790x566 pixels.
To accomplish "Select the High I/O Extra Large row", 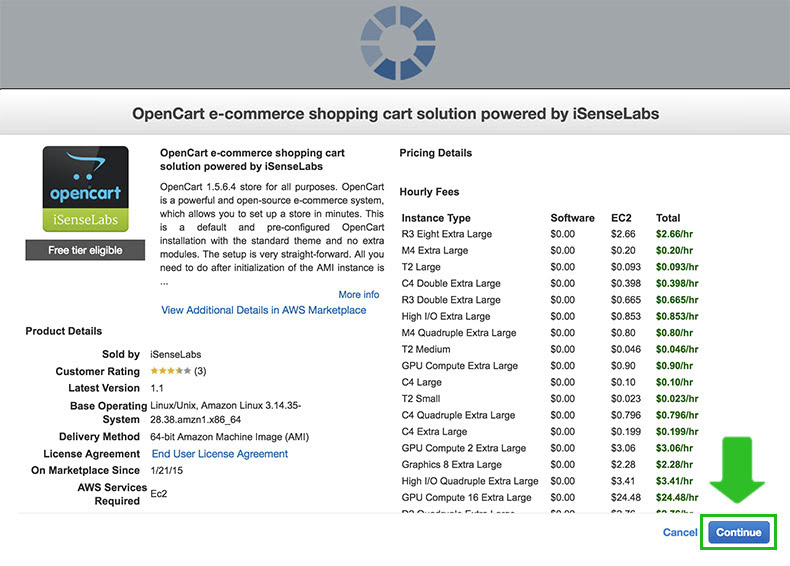I will [x=550, y=316].
